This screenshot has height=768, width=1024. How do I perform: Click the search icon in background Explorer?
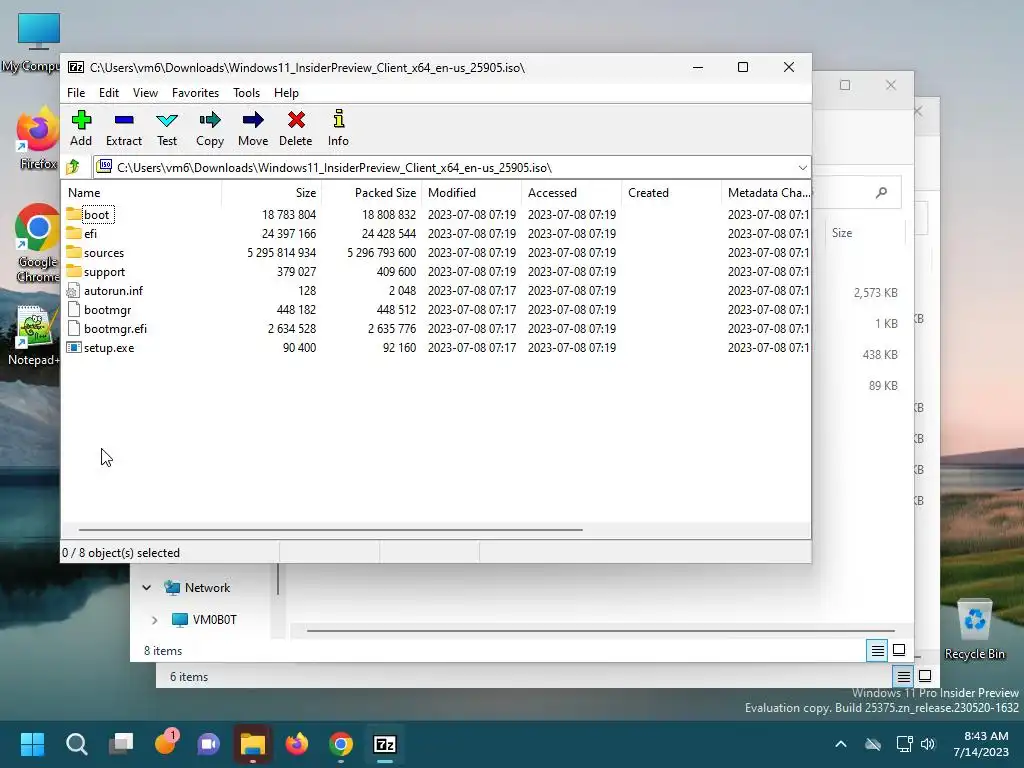(882, 193)
